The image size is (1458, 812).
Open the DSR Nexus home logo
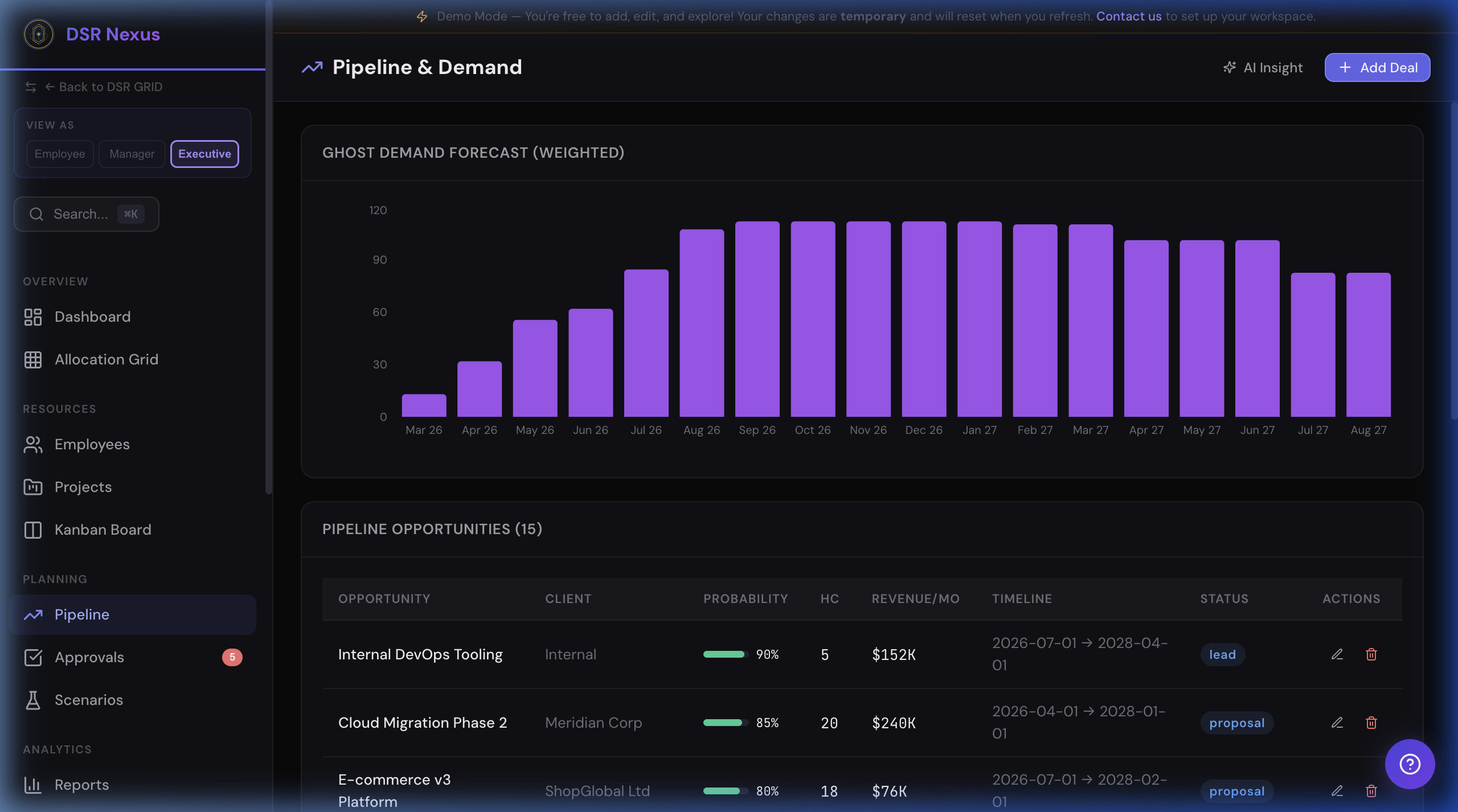tap(38, 34)
